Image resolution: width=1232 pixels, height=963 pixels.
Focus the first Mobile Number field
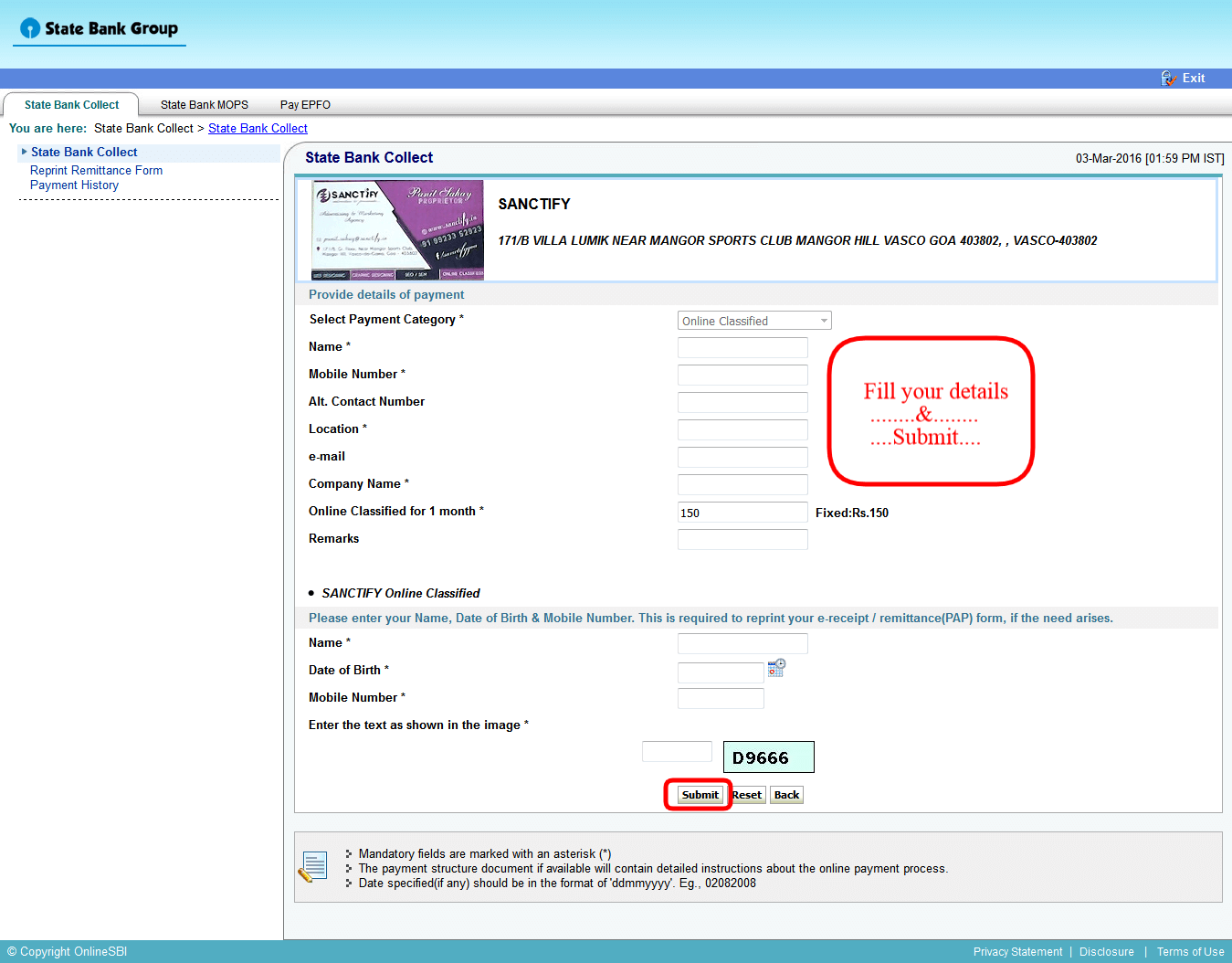tap(742, 375)
